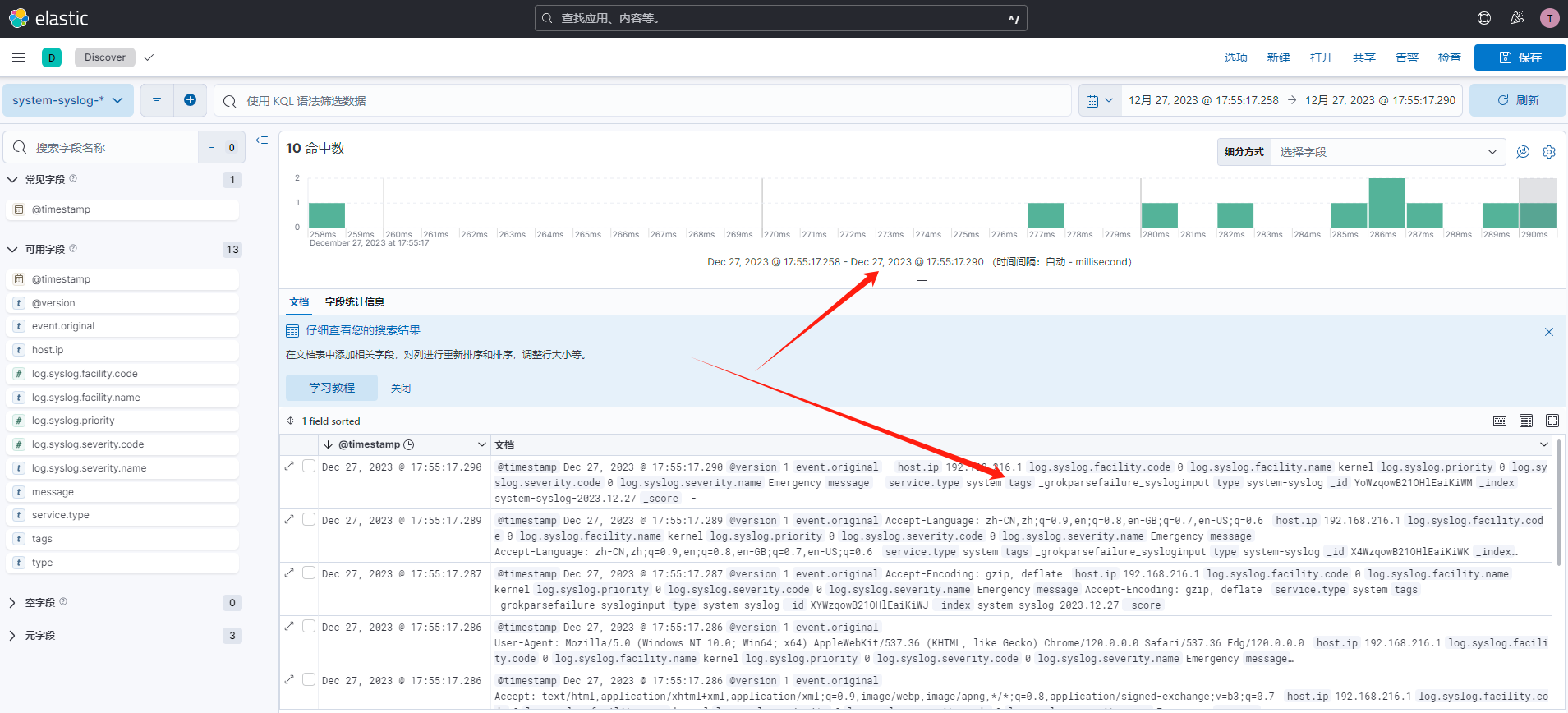This screenshot has height=713, width=1568.
Task: Open chart visualization edit icon
Action: click(x=1523, y=152)
